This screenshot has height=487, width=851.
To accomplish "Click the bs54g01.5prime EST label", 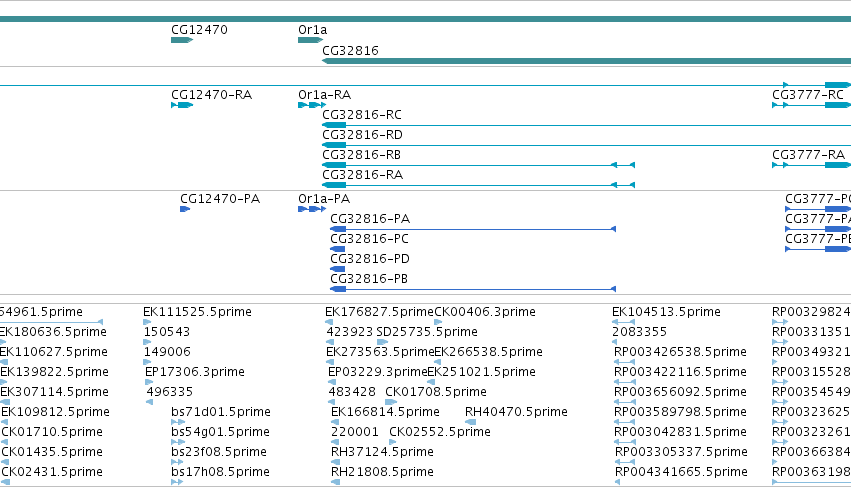I will click(x=220, y=433).
